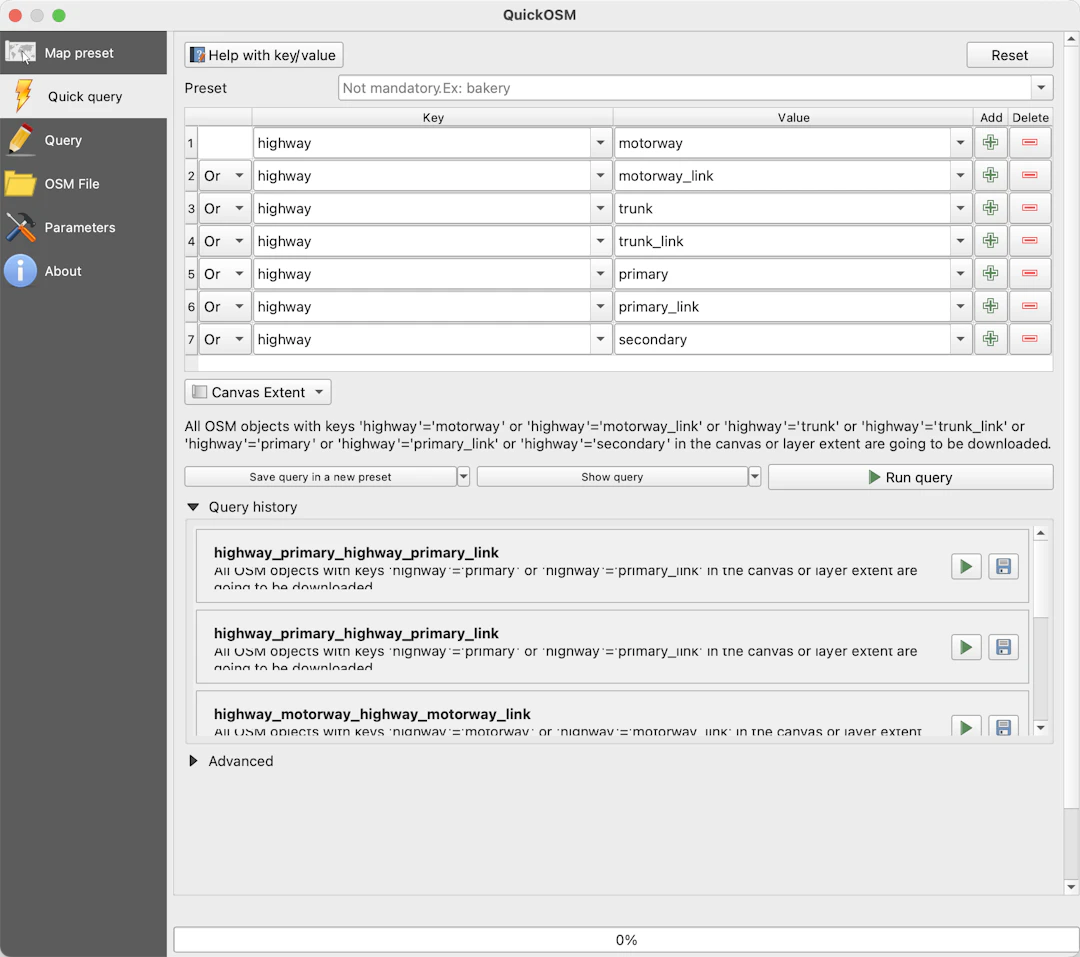Add a row after trunk_link row

coord(990,240)
